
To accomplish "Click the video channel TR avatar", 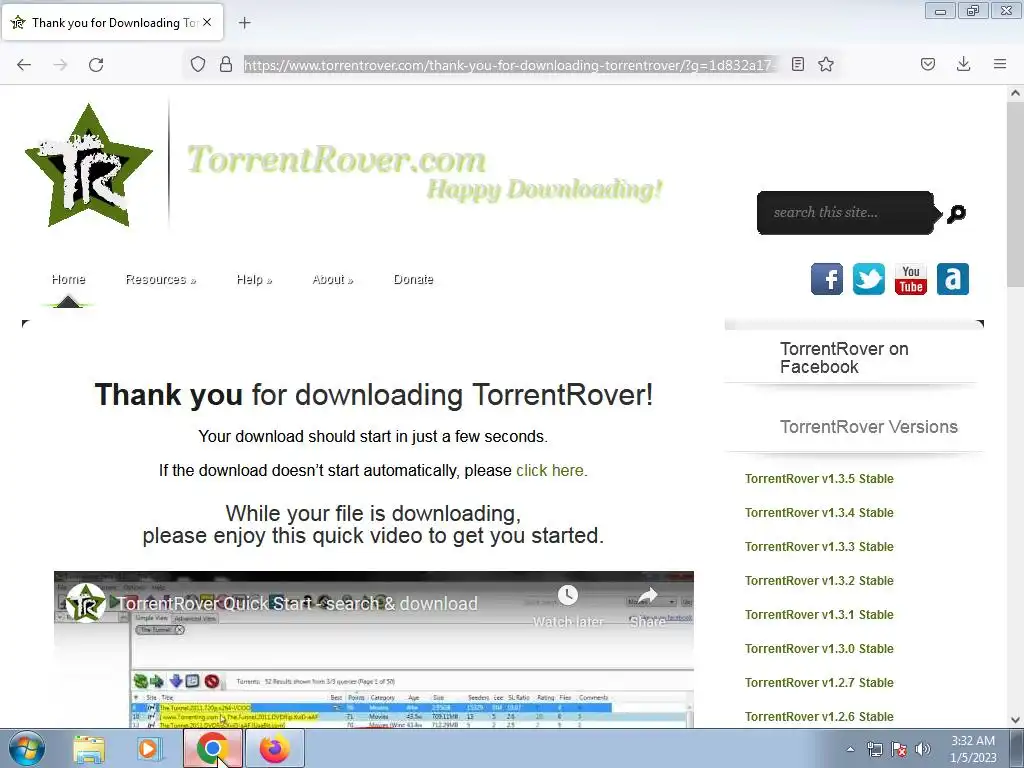I will [86, 603].
